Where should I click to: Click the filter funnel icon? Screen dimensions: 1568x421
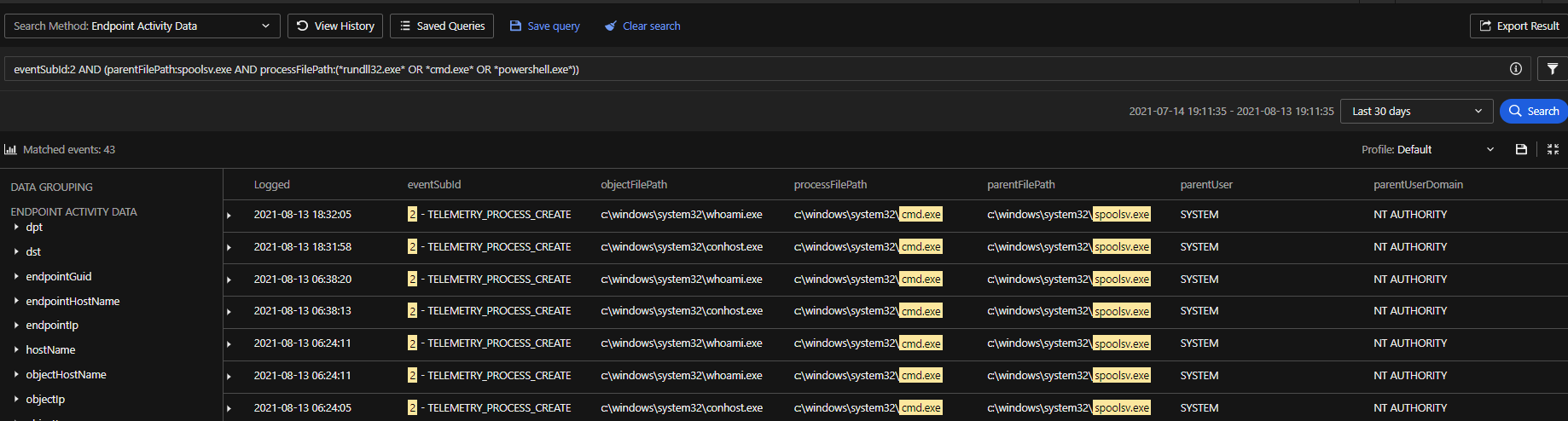tap(1552, 69)
